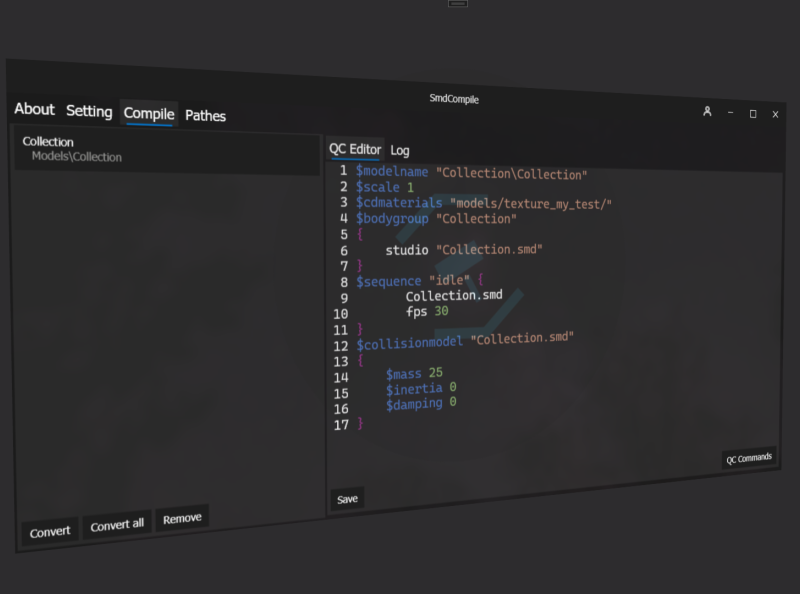Image resolution: width=800 pixels, height=594 pixels.
Task: Remove the selected model
Action: 182,518
